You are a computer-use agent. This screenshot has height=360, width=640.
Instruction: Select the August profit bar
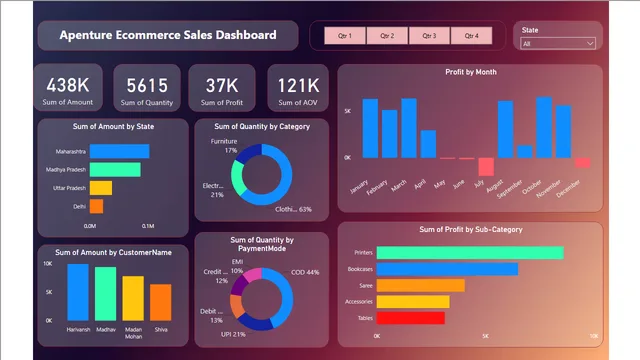click(505, 129)
